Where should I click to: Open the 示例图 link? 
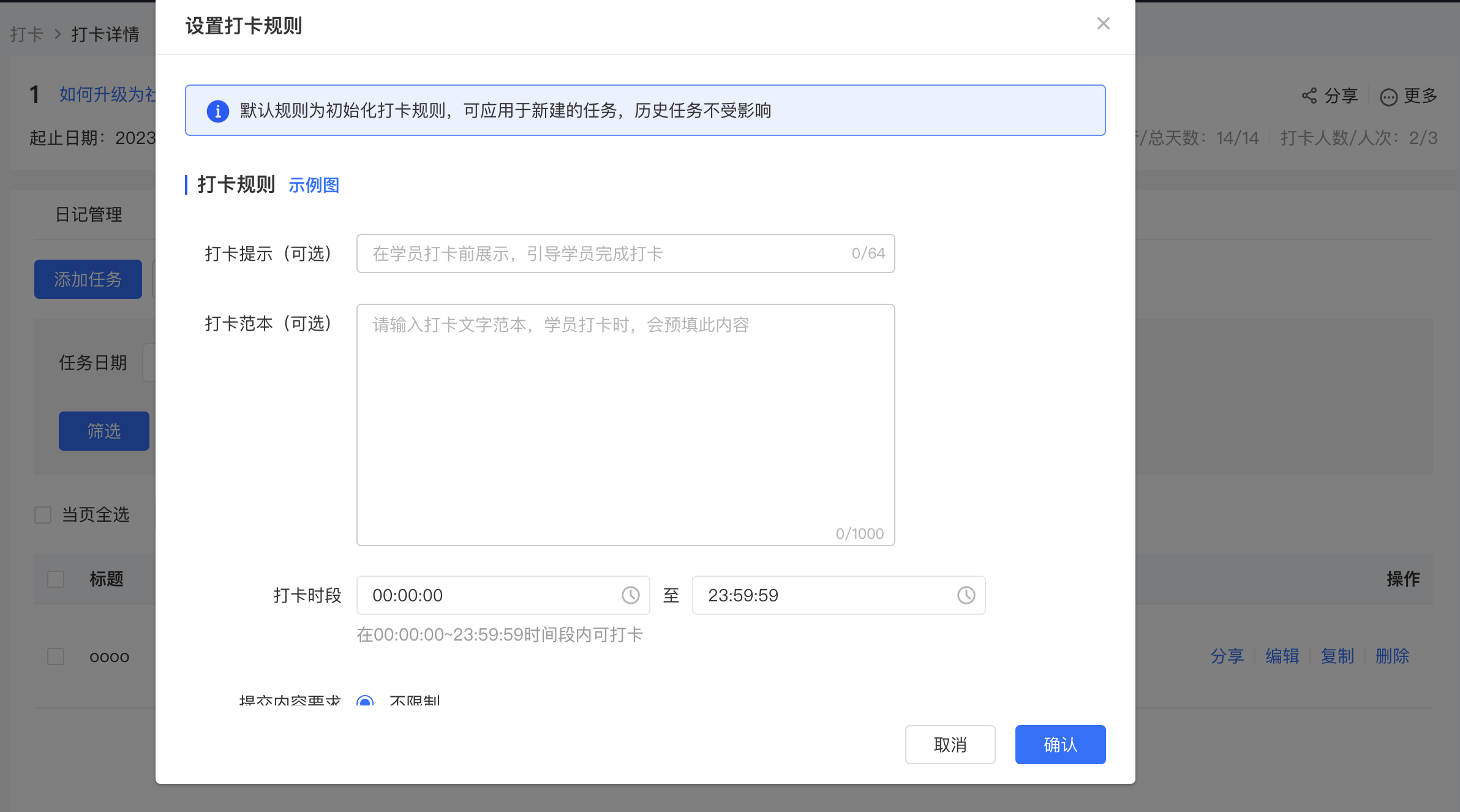pyautogui.click(x=314, y=185)
